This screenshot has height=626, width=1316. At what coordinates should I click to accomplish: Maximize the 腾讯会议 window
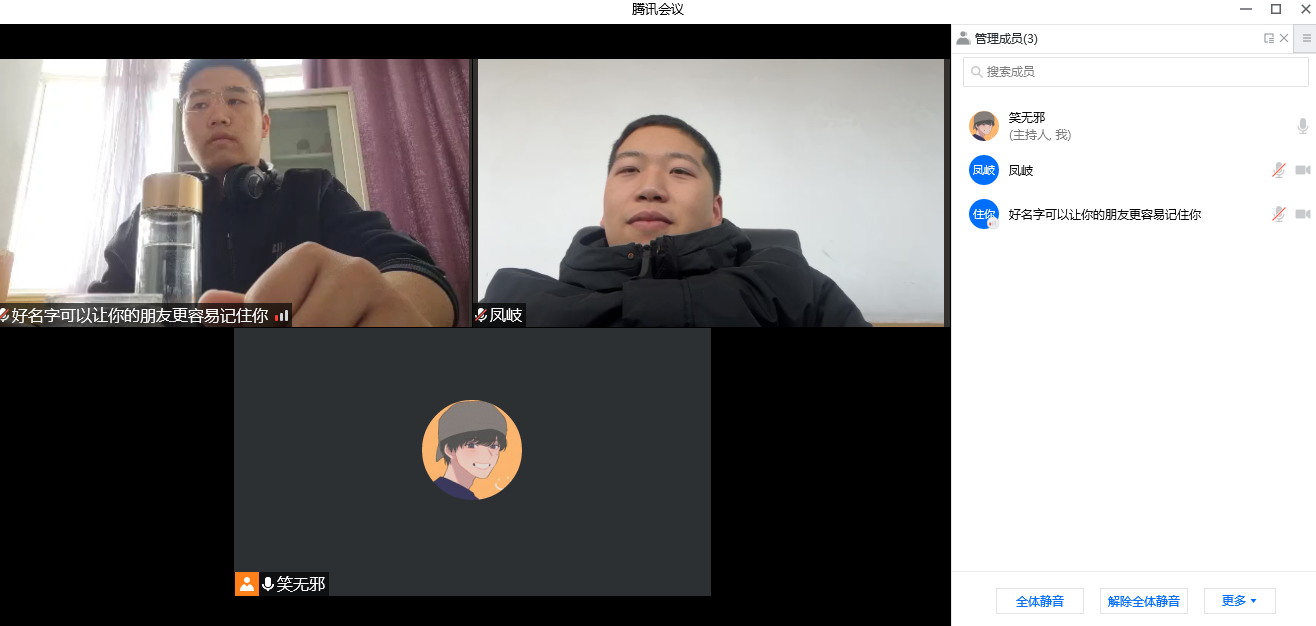pos(1276,9)
